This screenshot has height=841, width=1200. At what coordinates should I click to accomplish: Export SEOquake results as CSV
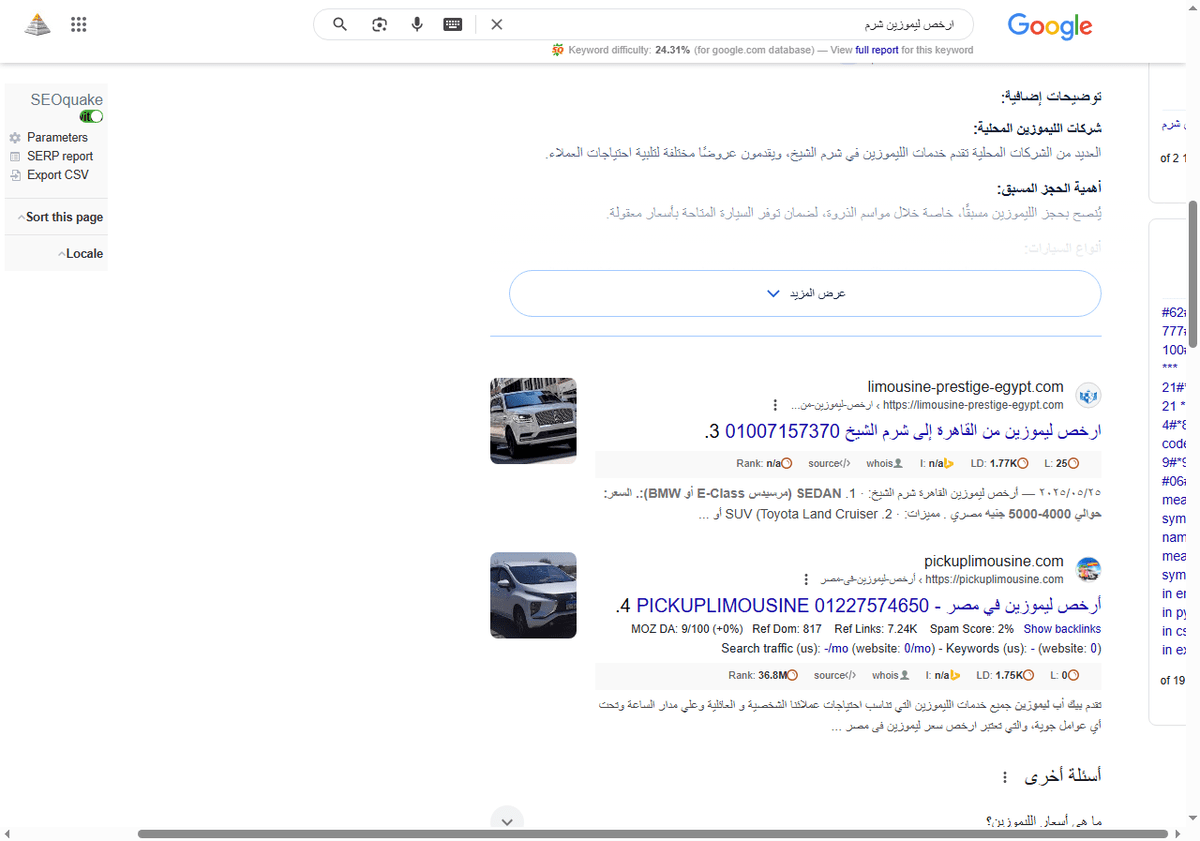pos(56,174)
